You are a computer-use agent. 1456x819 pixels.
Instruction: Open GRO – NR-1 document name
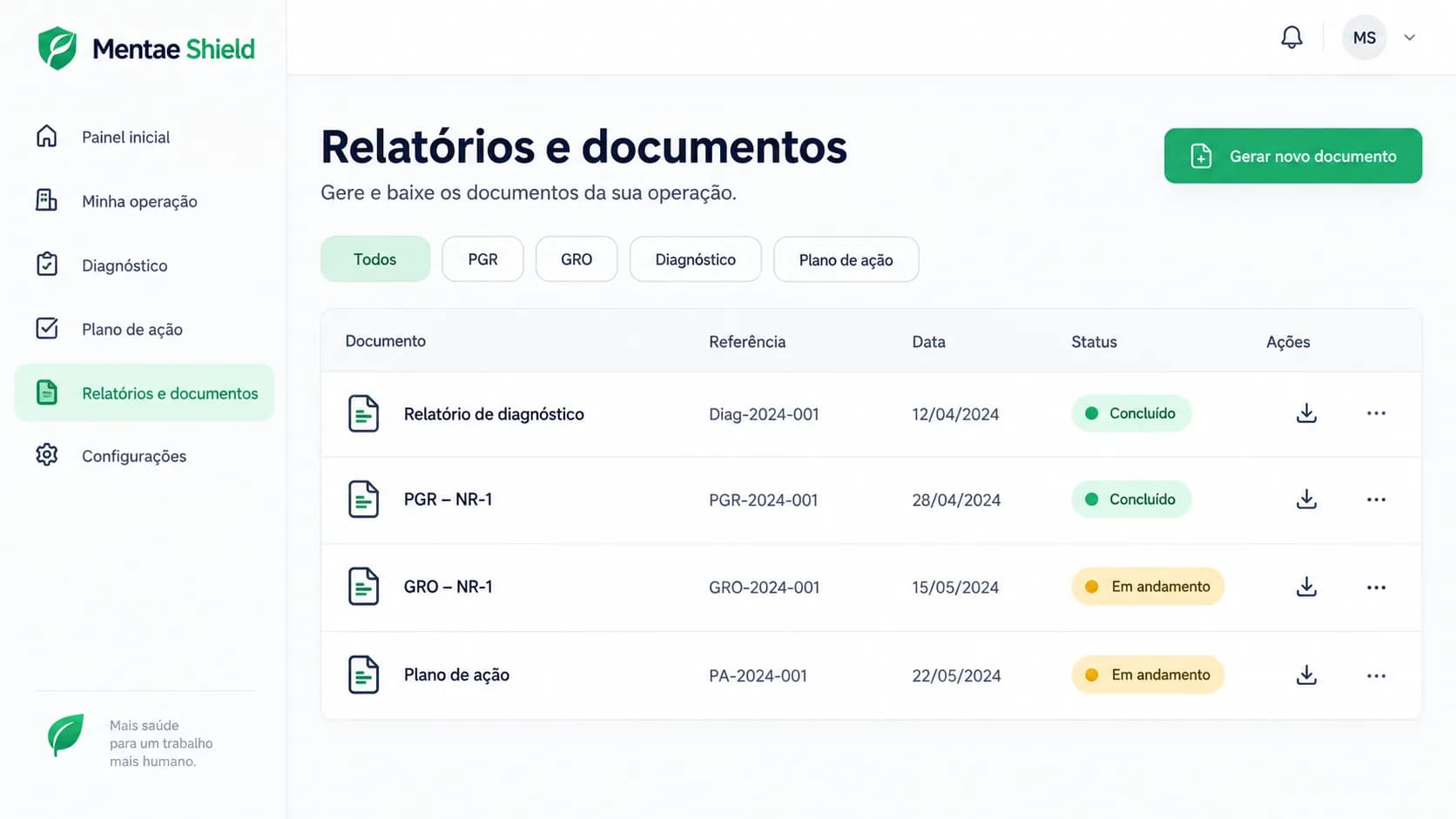(448, 587)
